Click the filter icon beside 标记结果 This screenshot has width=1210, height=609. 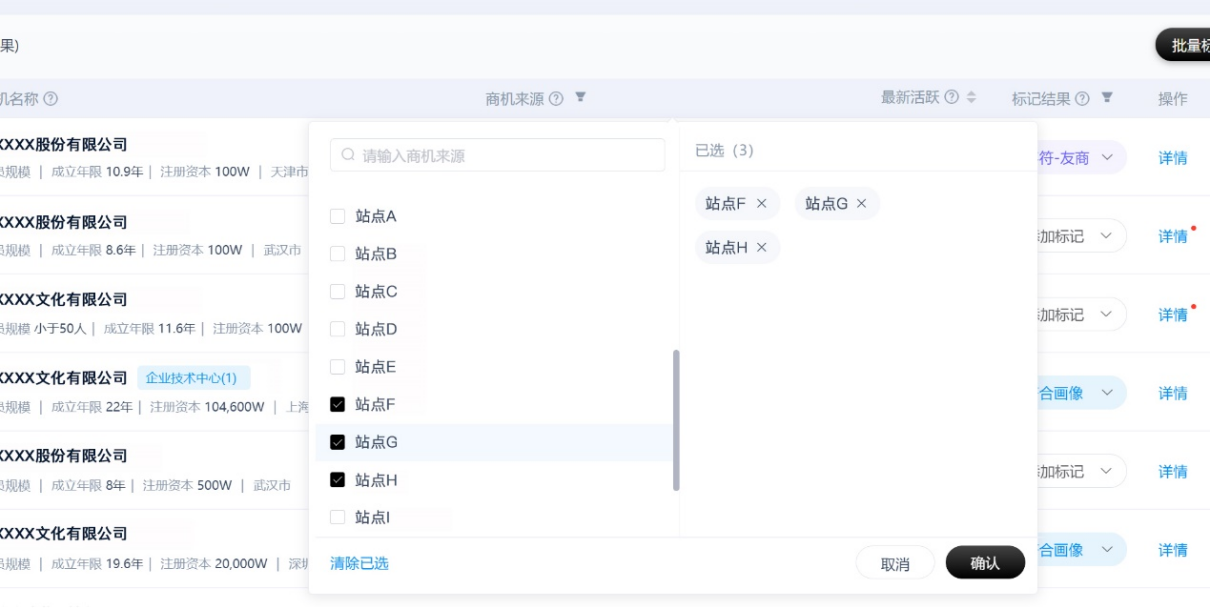tap(1107, 98)
